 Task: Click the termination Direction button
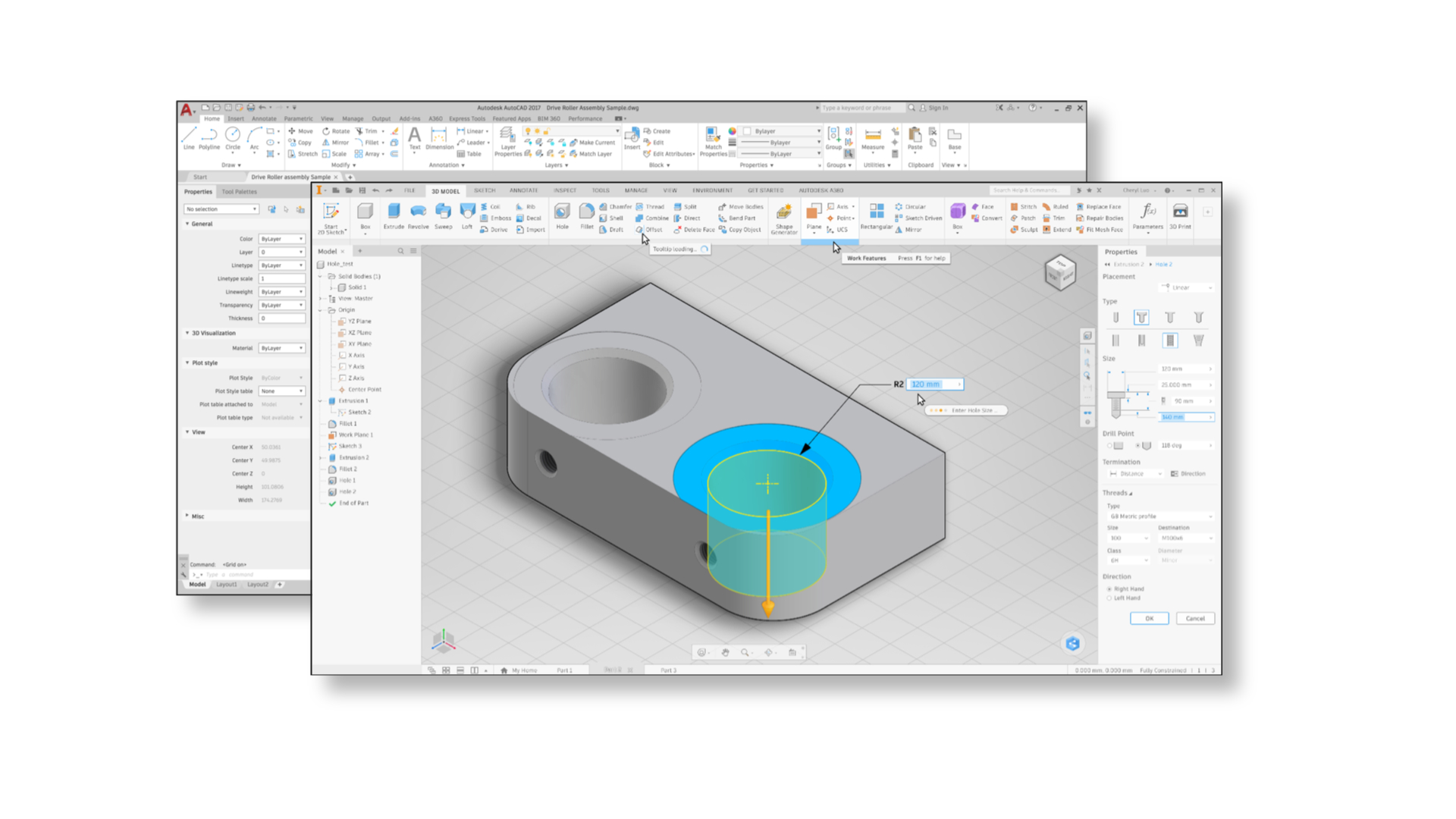(1188, 474)
